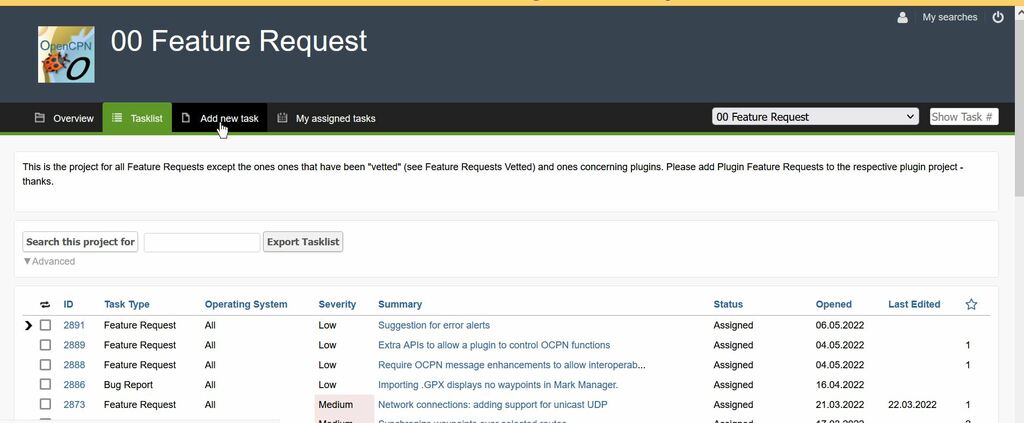Click the arrow marker beside task 2891

click(x=28, y=325)
